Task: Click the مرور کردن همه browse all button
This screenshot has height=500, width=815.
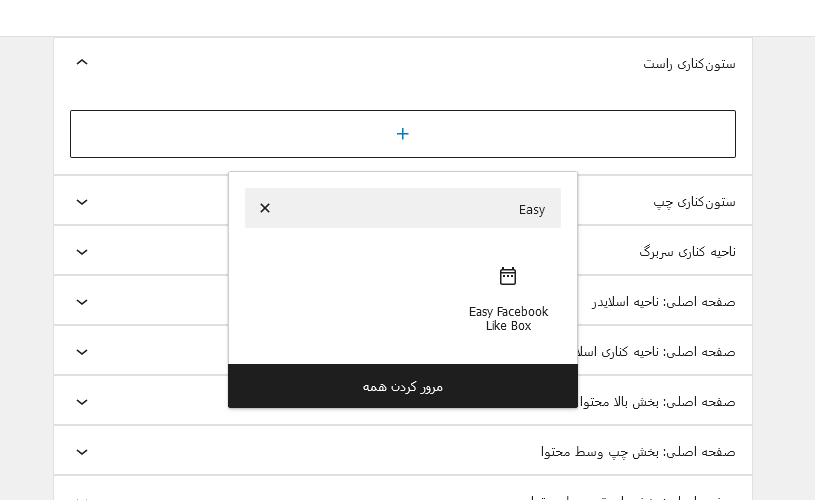Action: click(403, 386)
